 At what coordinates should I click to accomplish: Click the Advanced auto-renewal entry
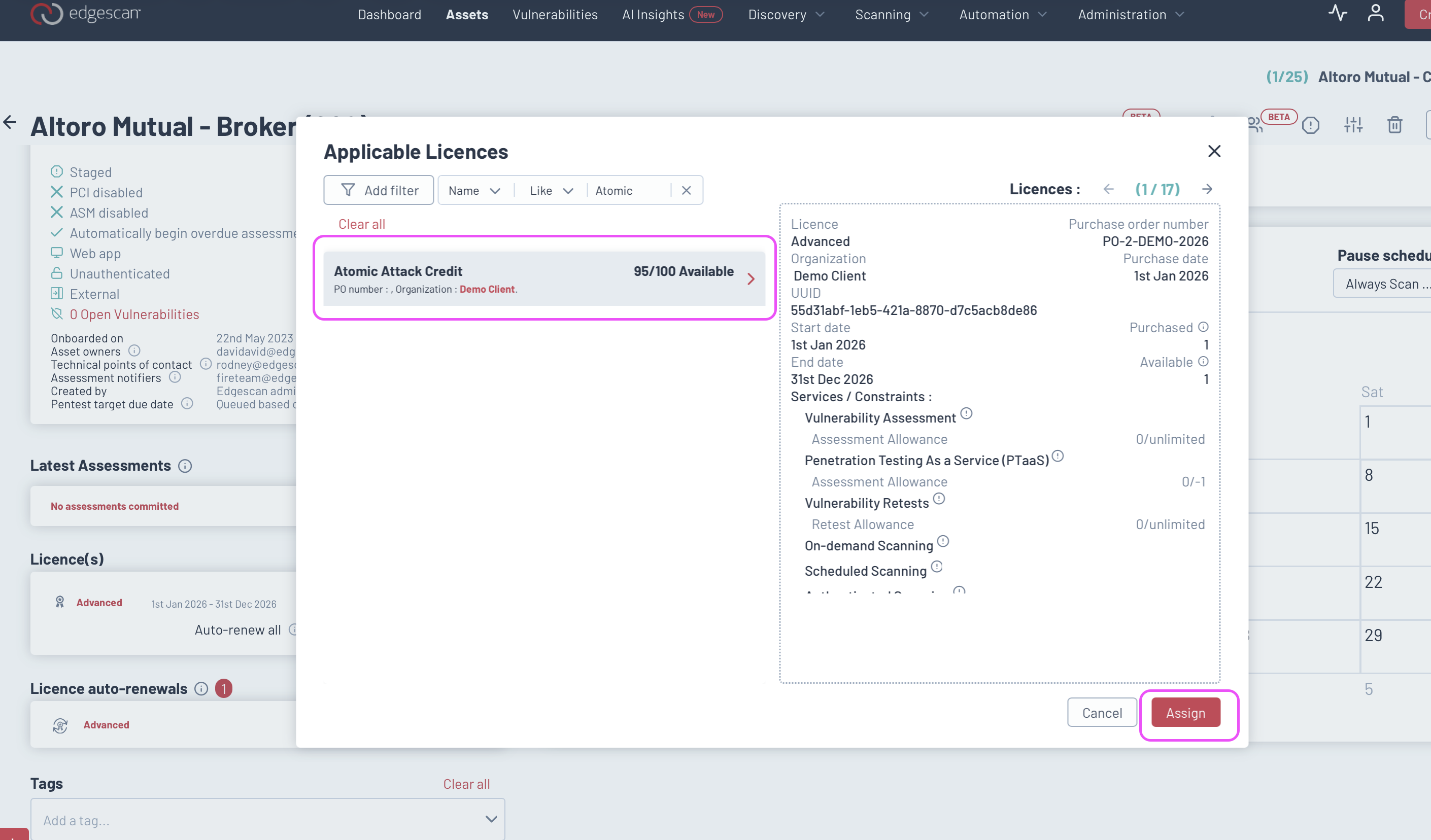pos(106,725)
